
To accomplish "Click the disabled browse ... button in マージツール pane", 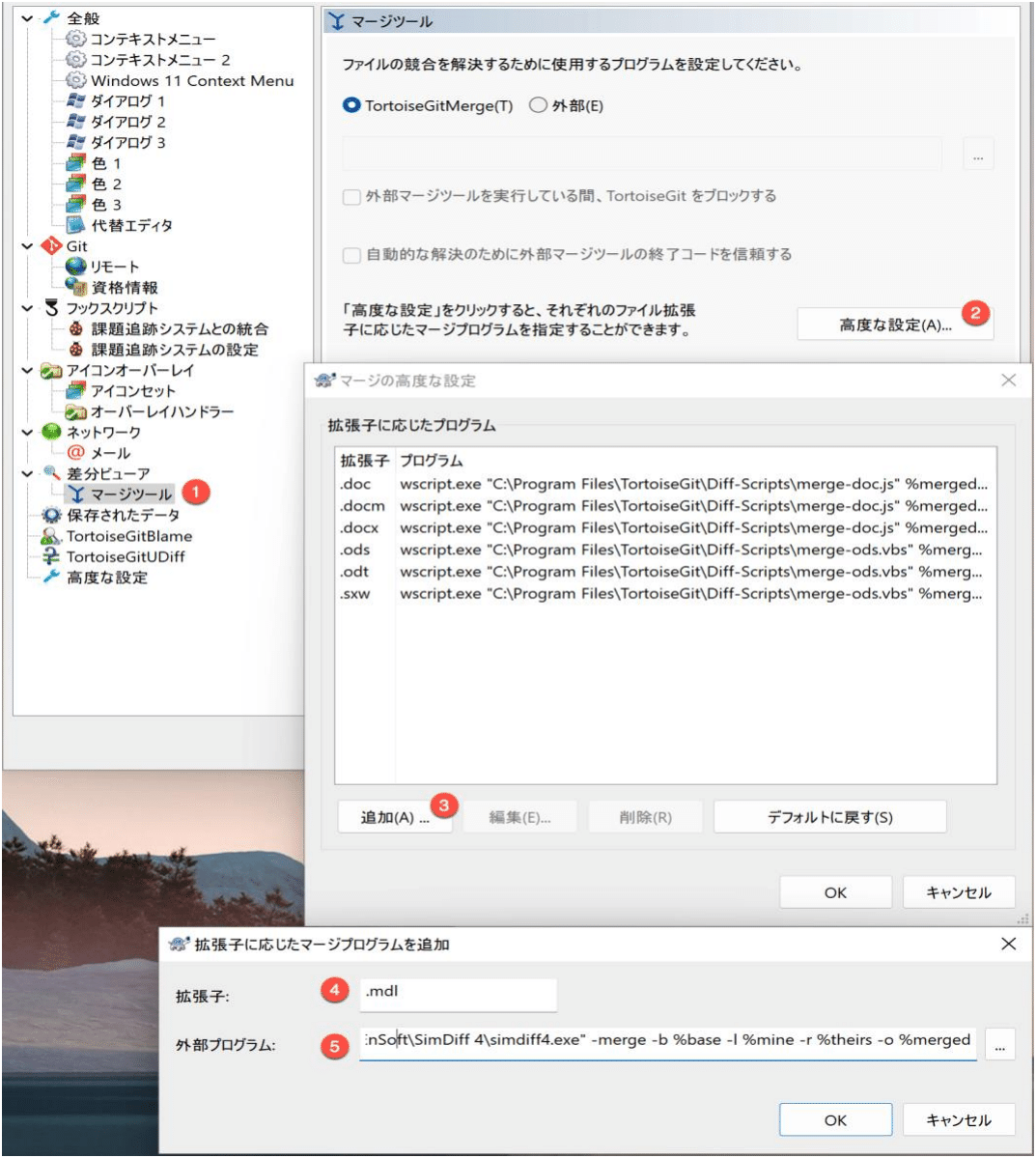I will pos(978,154).
